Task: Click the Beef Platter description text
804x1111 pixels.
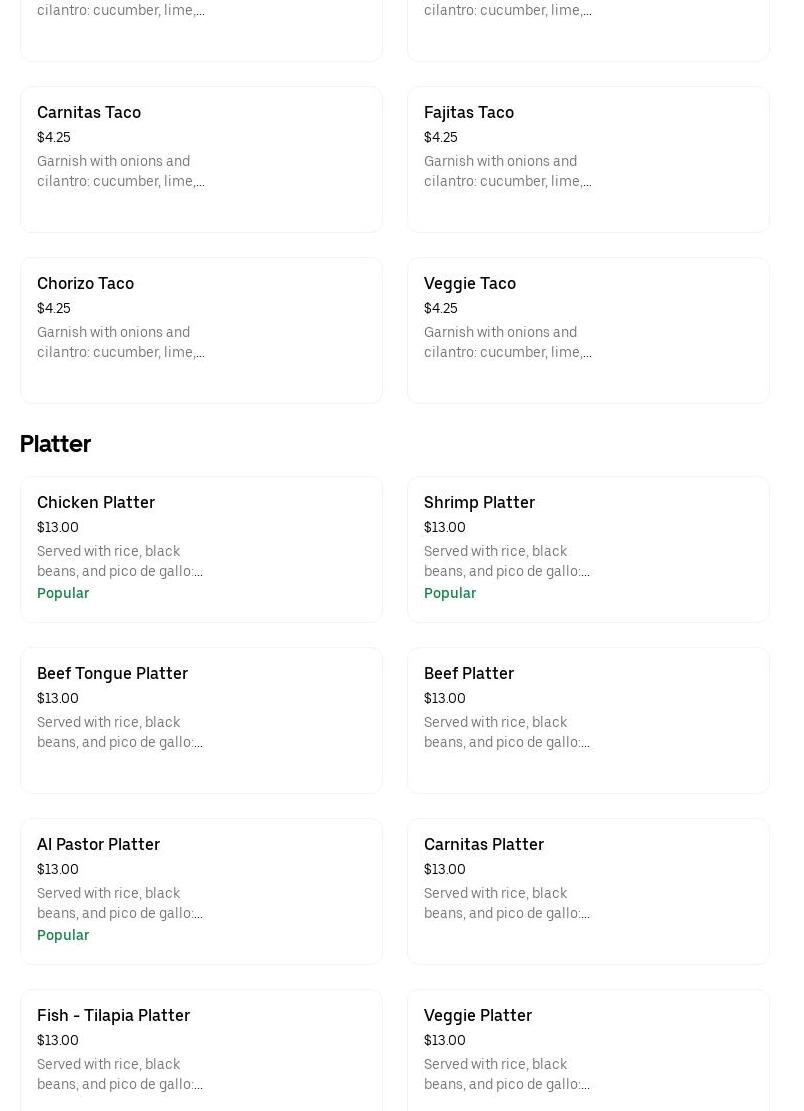Action: 506,733
